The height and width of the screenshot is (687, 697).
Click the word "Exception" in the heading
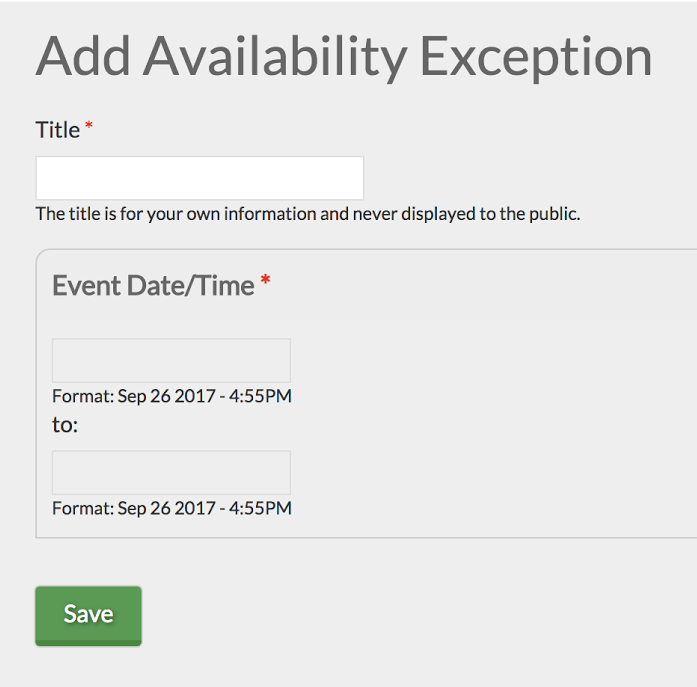(x=536, y=59)
